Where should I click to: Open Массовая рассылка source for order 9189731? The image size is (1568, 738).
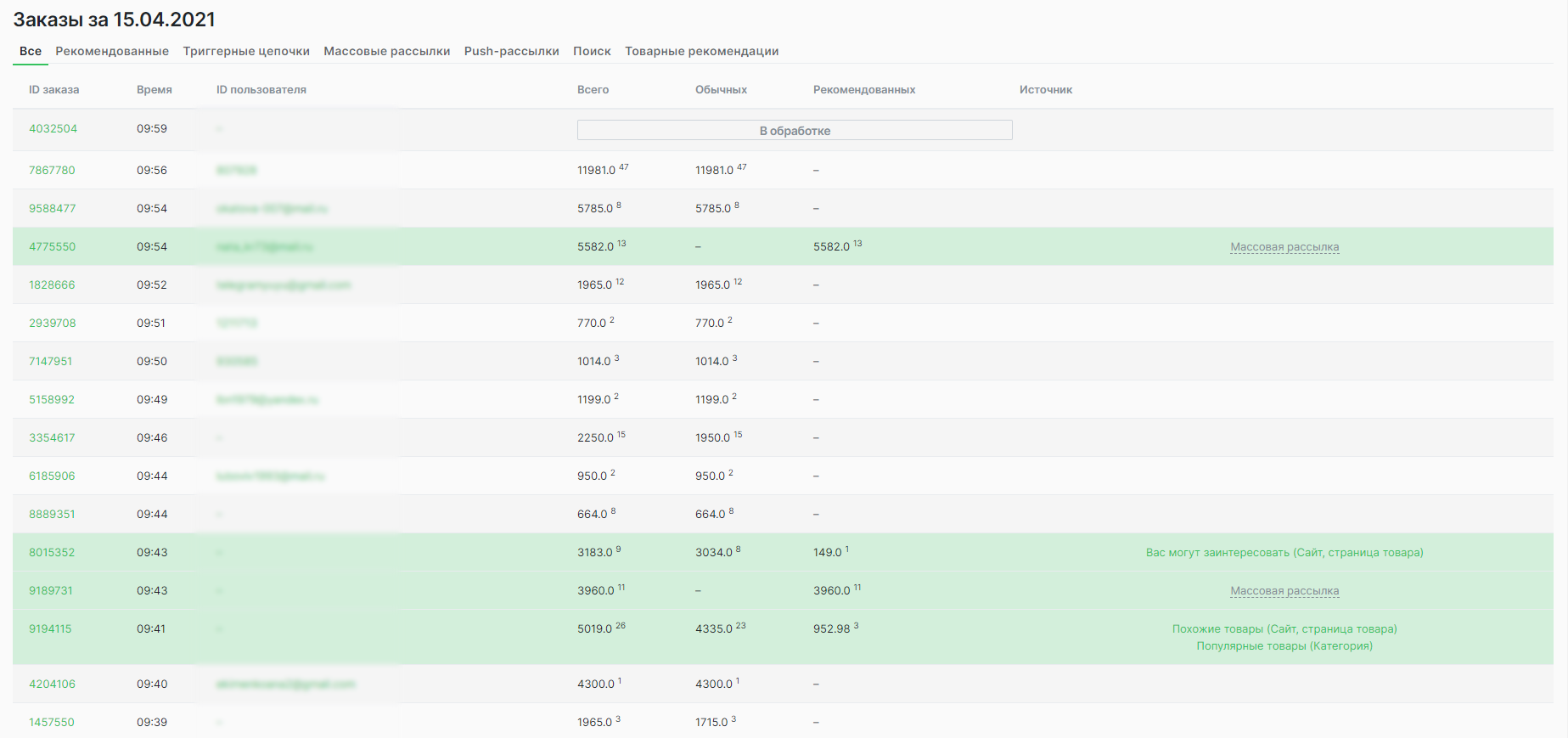1284,591
